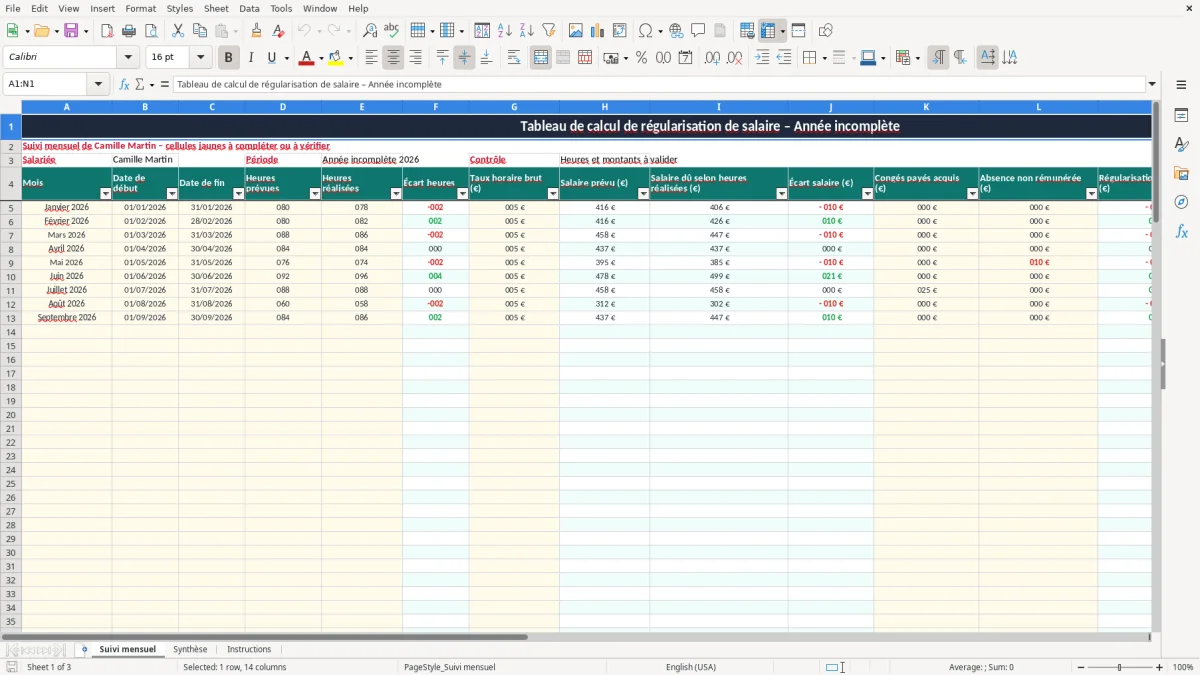Open the Heures prévues filter dropdown
The width and height of the screenshot is (1200, 675).
click(315, 194)
